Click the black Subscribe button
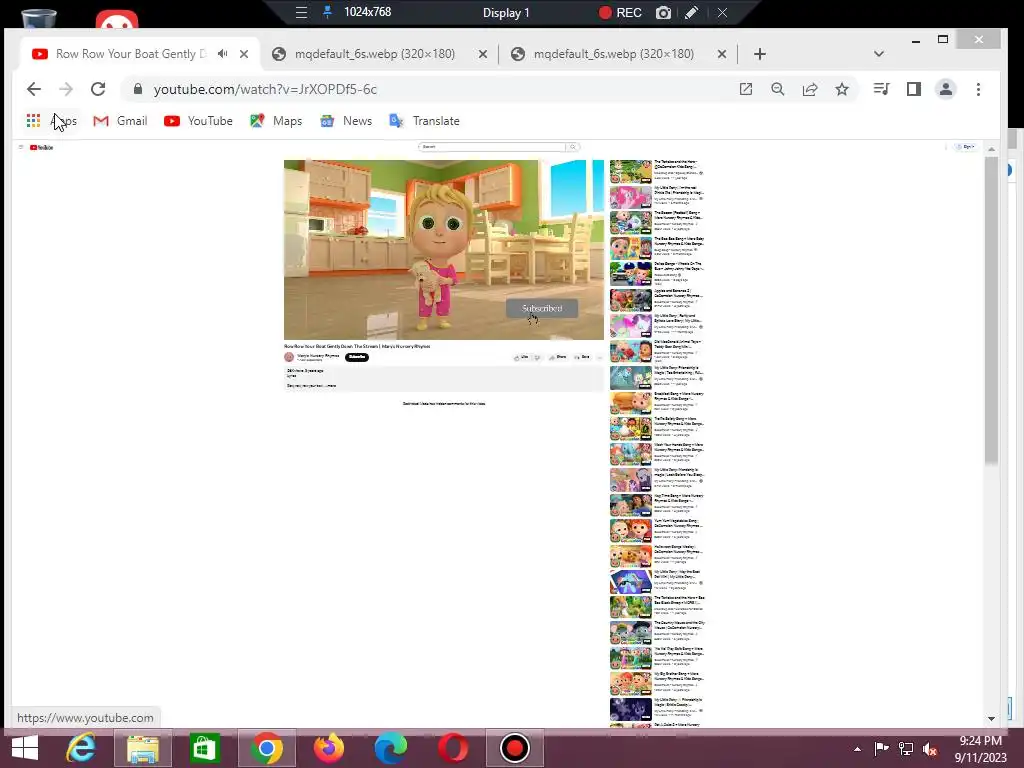Screen dimensions: 1024x768 (x=357, y=357)
